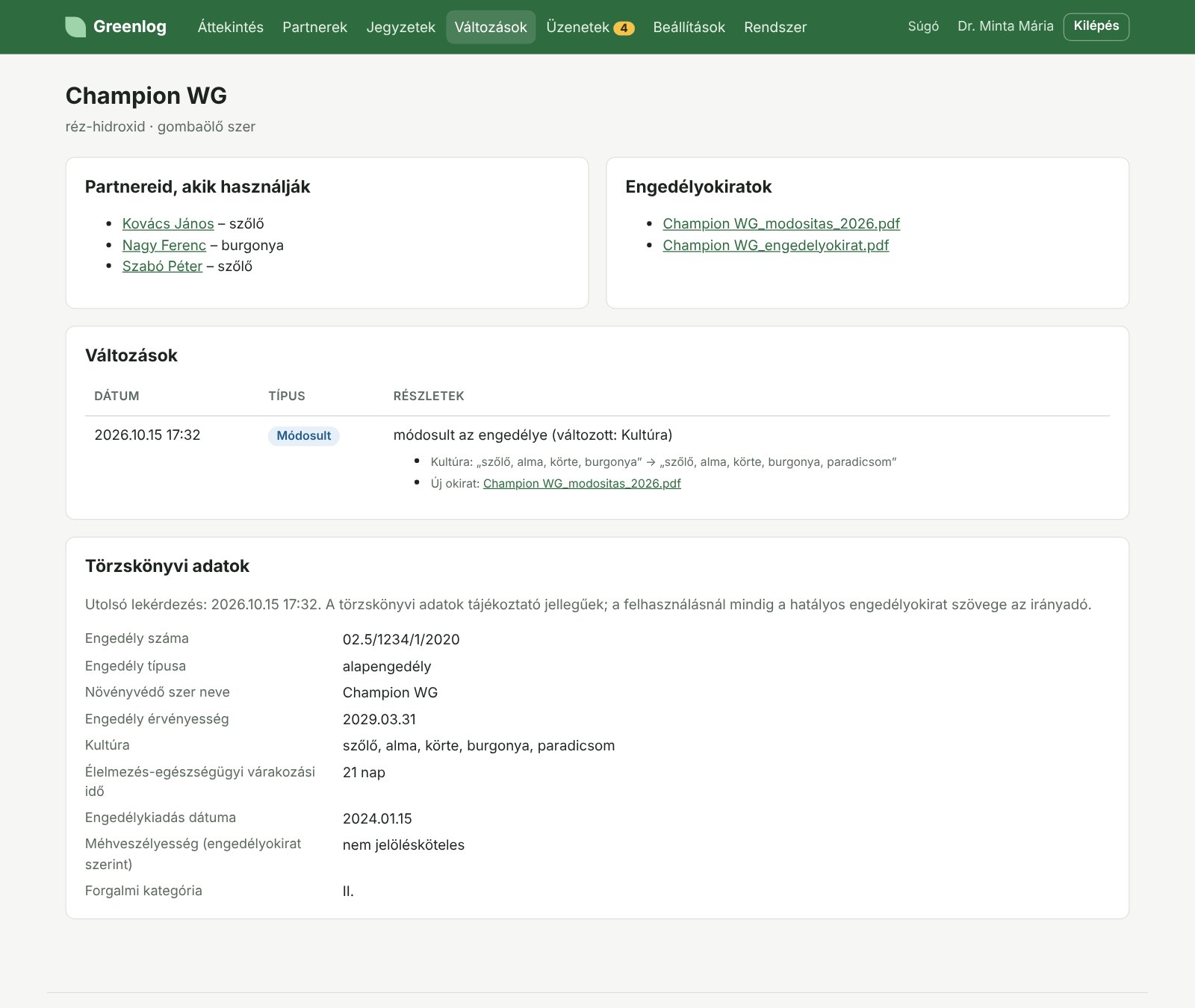The height and width of the screenshot is (1008, 1195).
Task: Open the Súgó help link
Action: (923, 26)
